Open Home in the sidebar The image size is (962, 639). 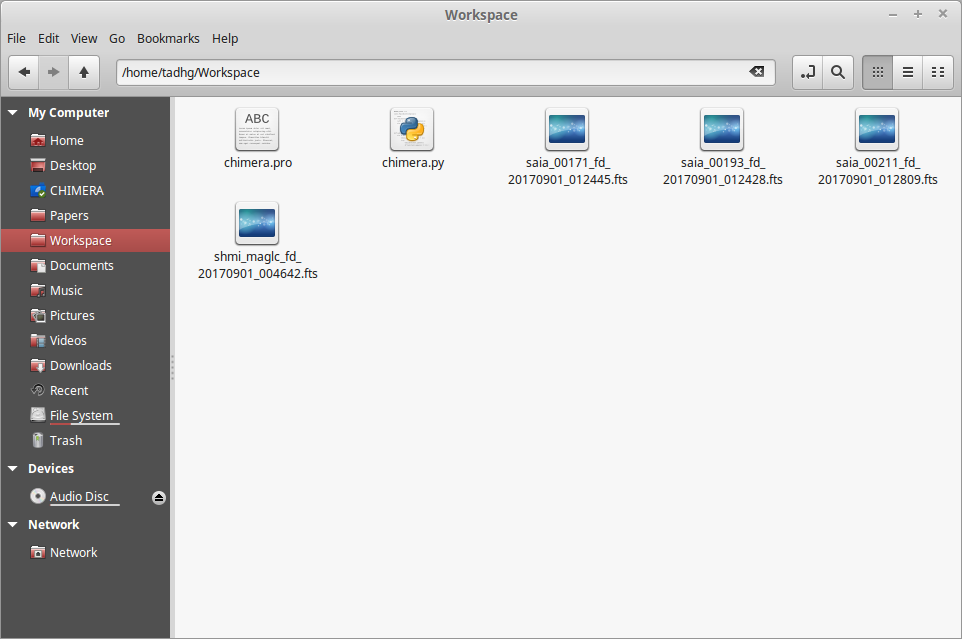tap(86, 140)
